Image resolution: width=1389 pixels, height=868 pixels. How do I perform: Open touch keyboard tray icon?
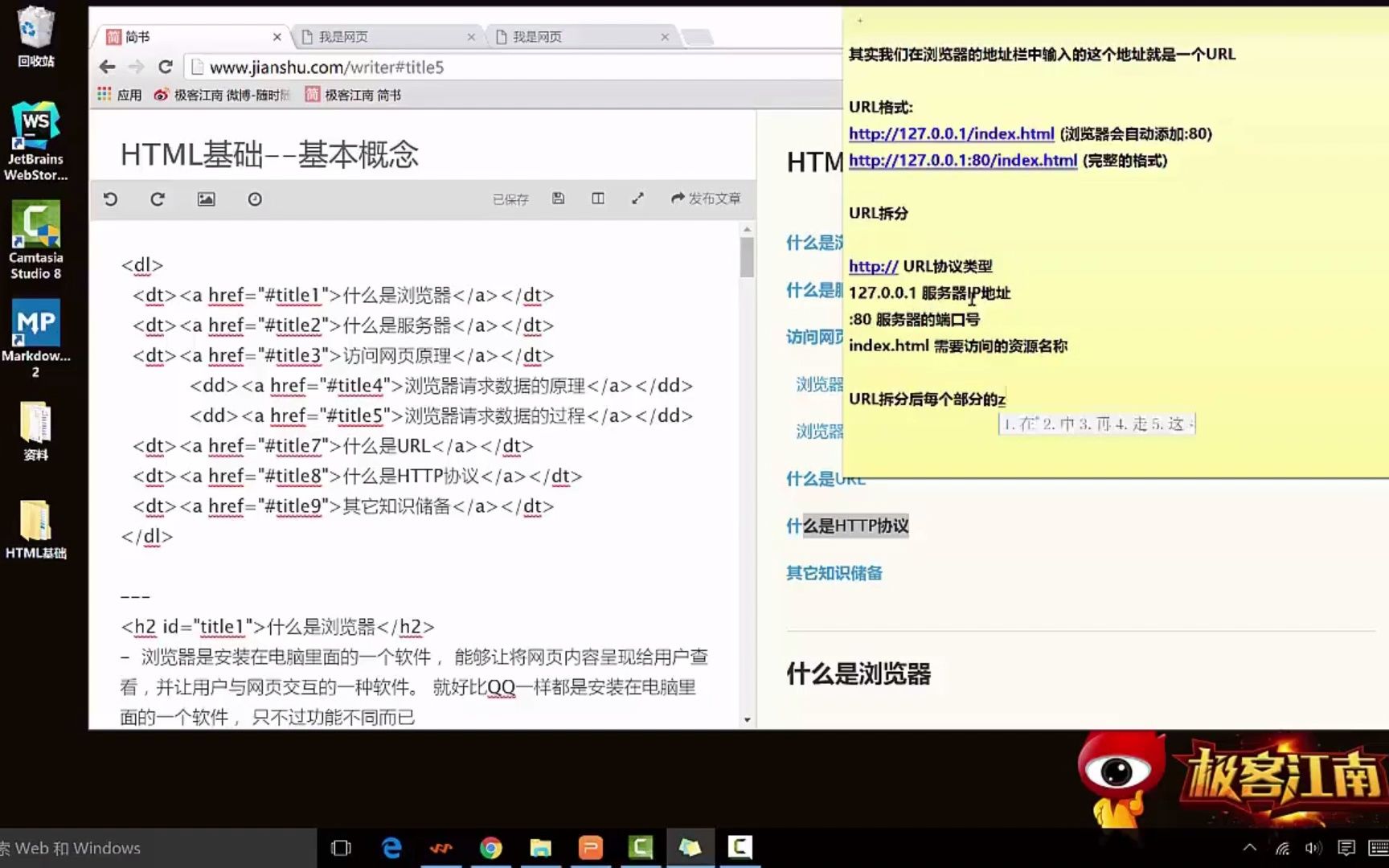pos(1378,848)
